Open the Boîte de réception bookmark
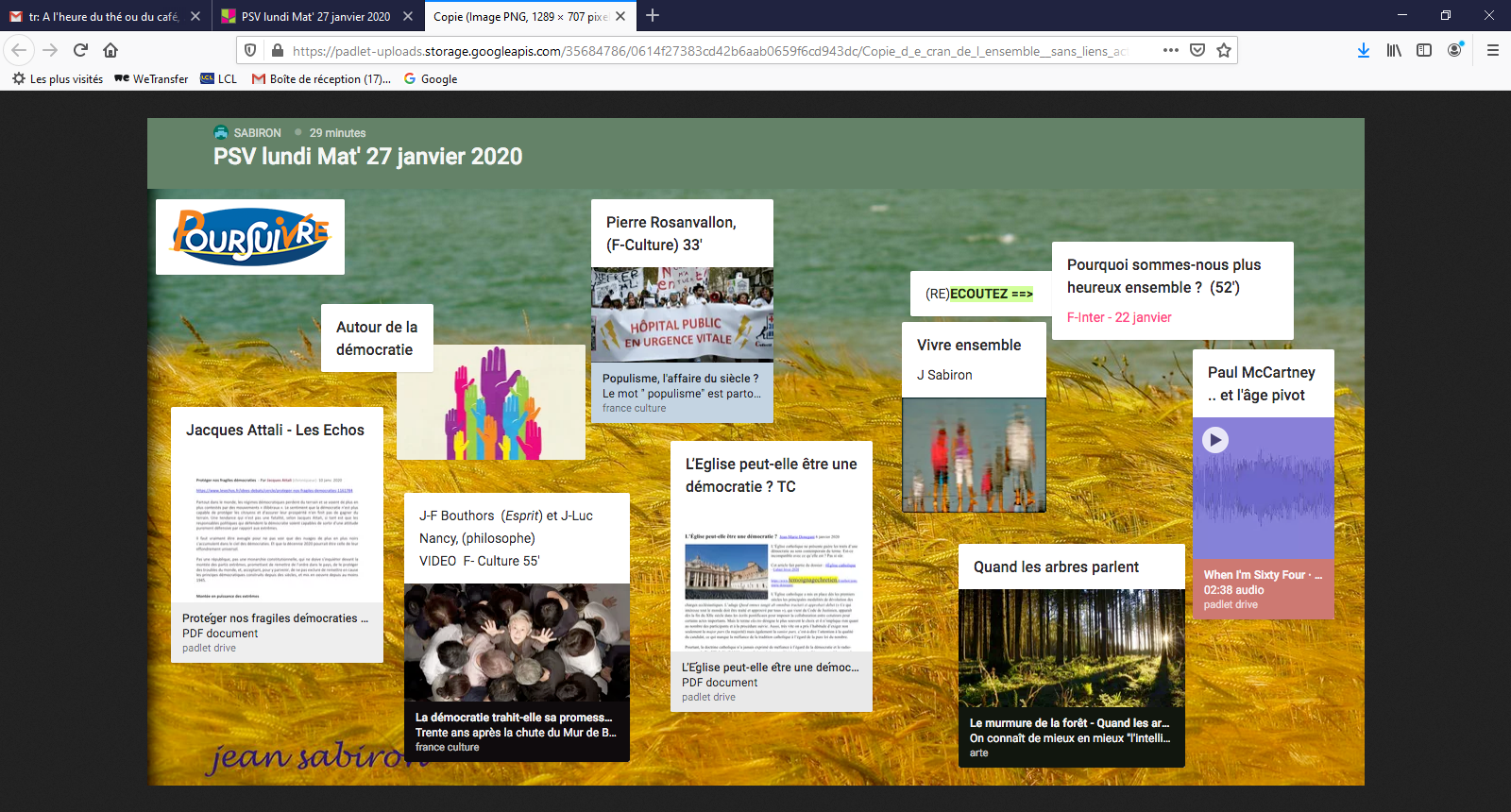The width and height of the screenshot is (1511, 812). [x=321, y=79]
